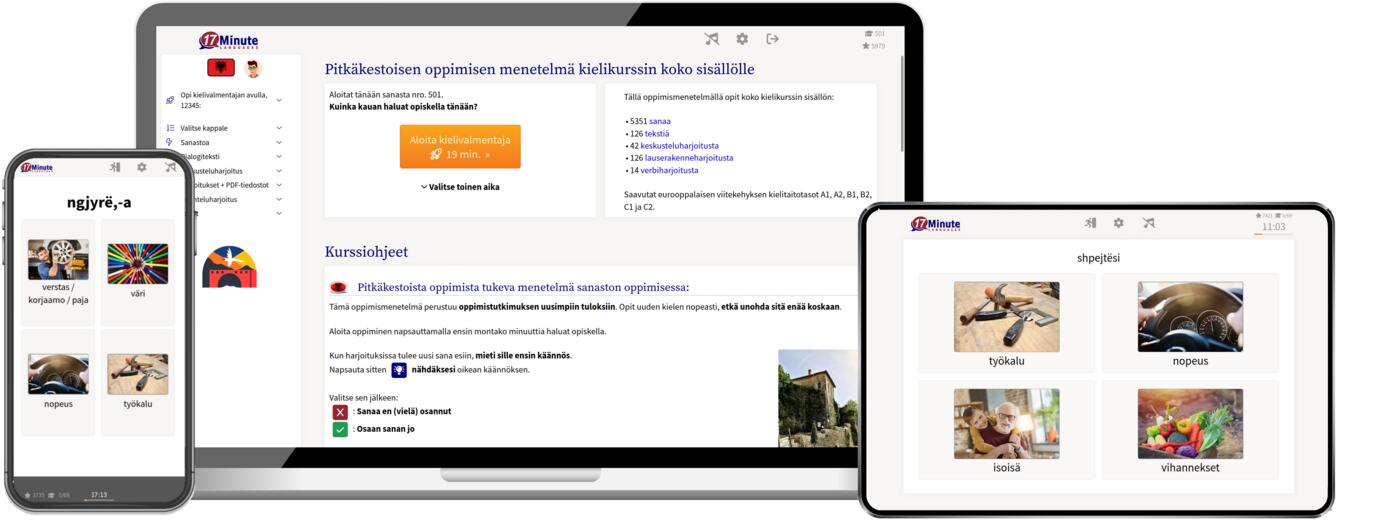Tap the muted sound icon on tablet

[x=1148, y=223]
